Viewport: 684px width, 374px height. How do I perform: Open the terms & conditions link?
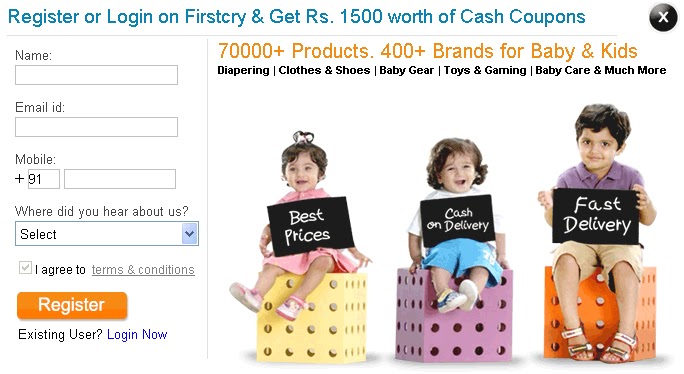143,270
